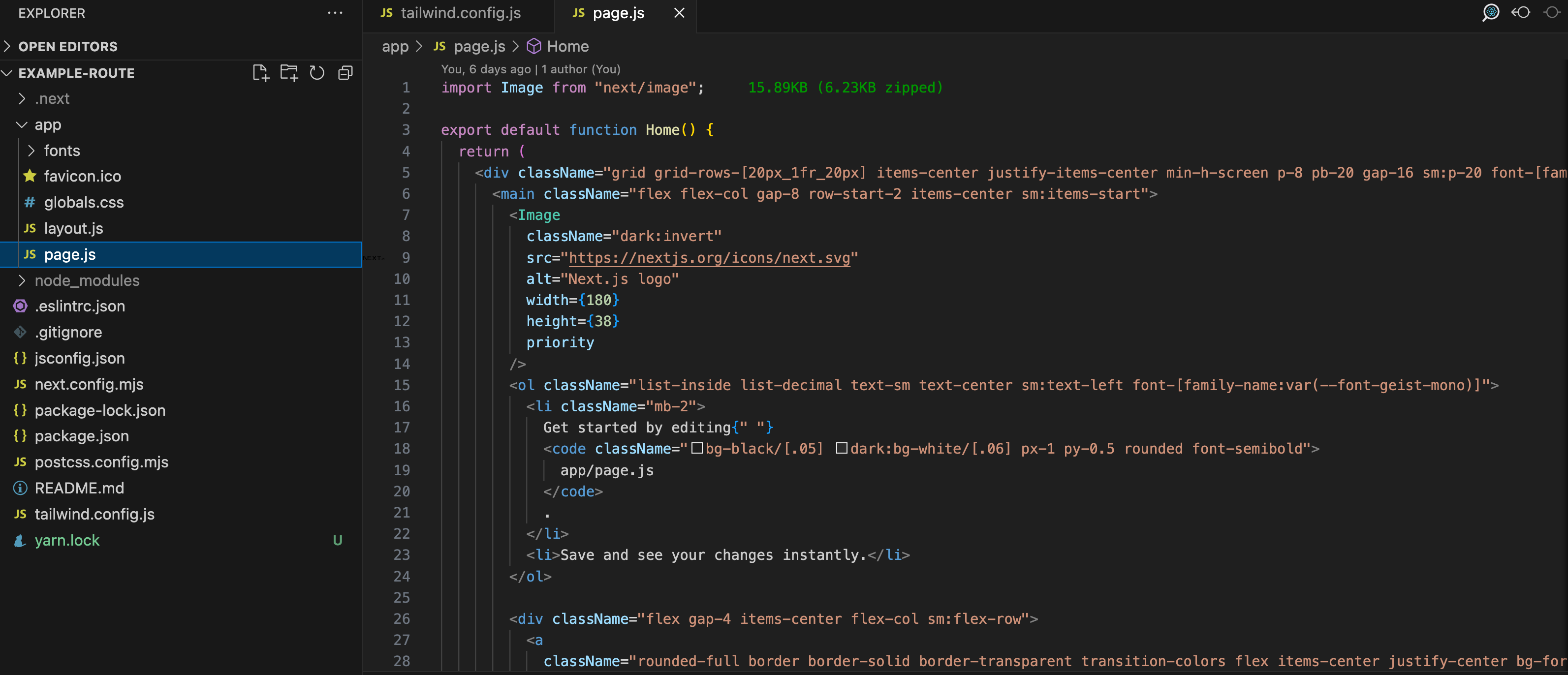Select the page.js editor tab
This screenshot has height=675, width=1568.
(617, 13)
